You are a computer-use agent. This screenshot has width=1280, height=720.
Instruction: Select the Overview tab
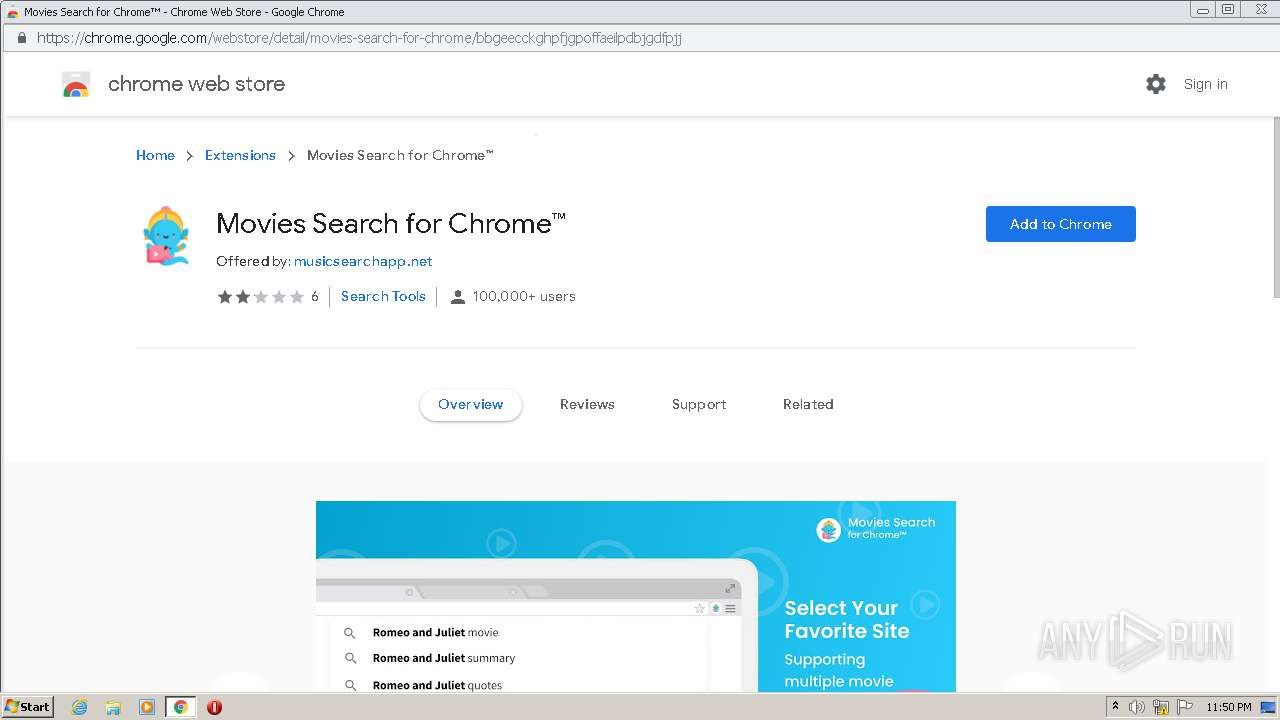pos(471,404)
